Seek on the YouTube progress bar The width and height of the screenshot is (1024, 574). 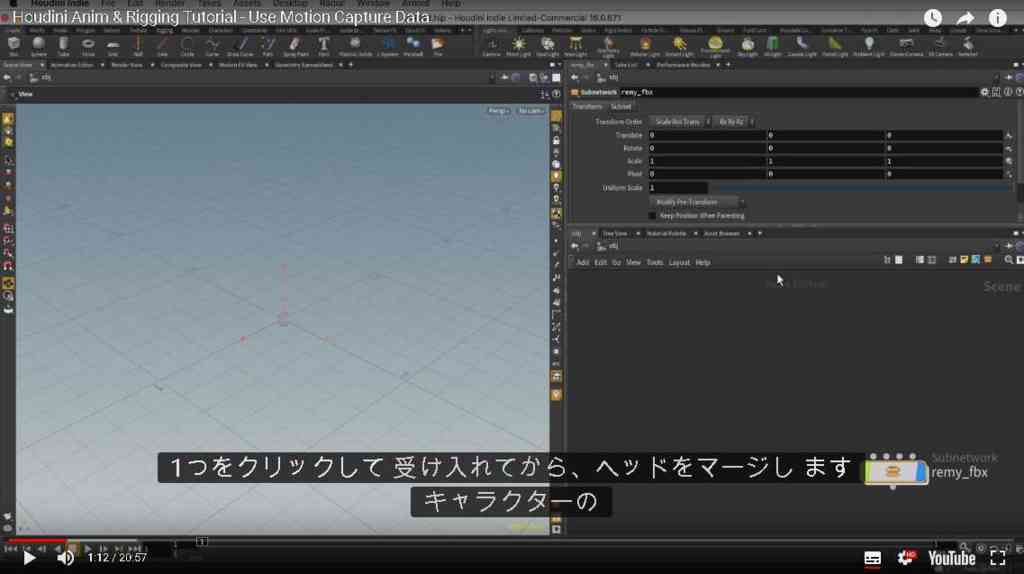512,541
